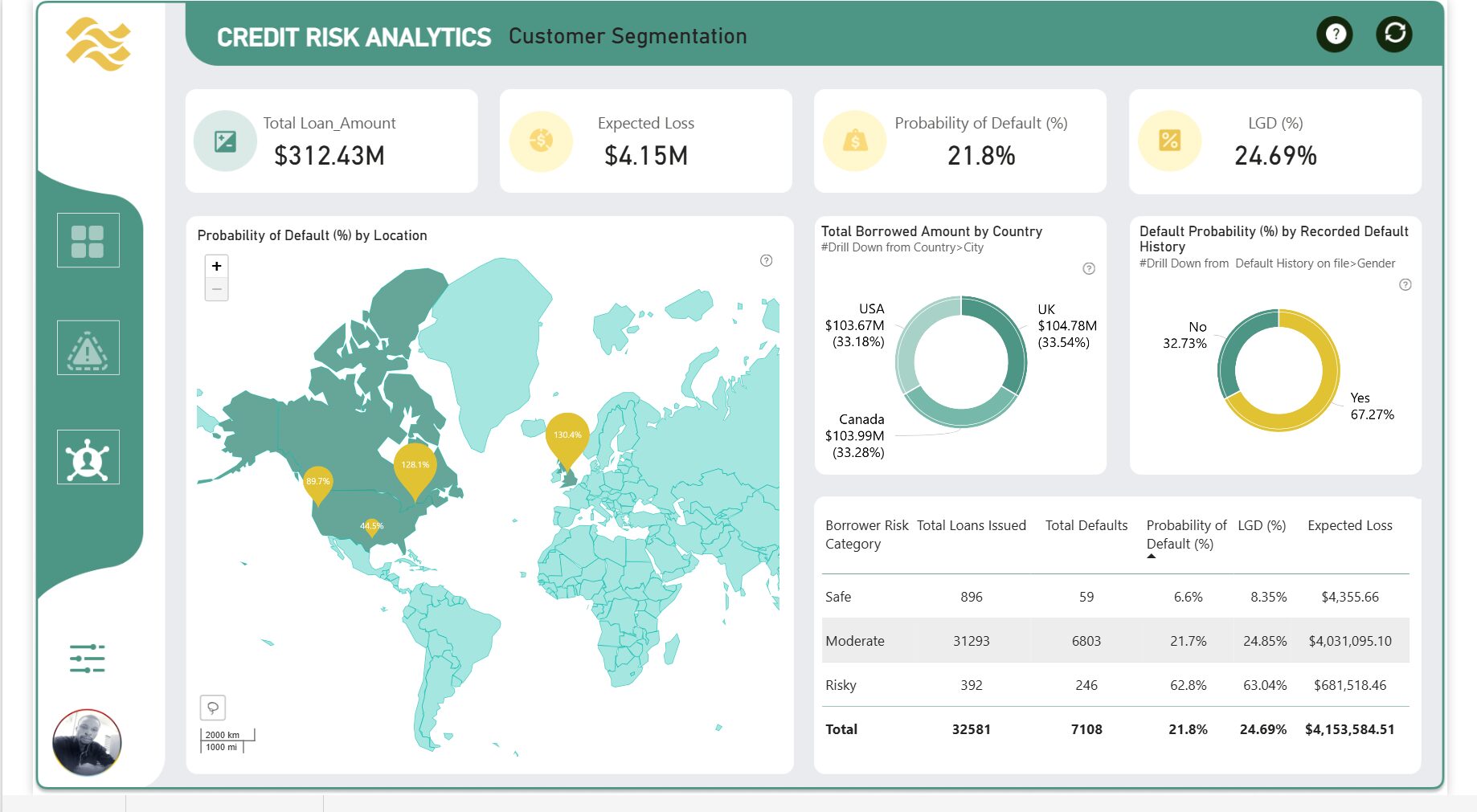The width and height of the screenshot is (1477, 812).
Task: Click the user profile photo in sidebar
Action: (87, 742)
